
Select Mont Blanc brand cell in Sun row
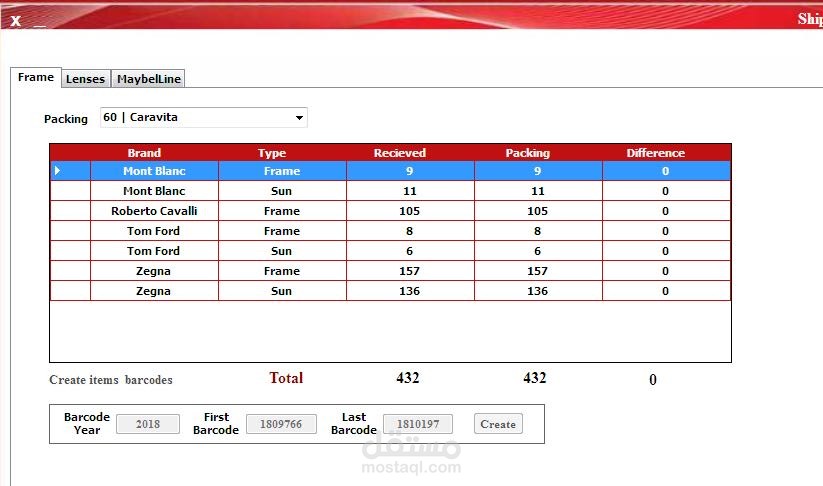pyautogui.click(x=154, y=191)
